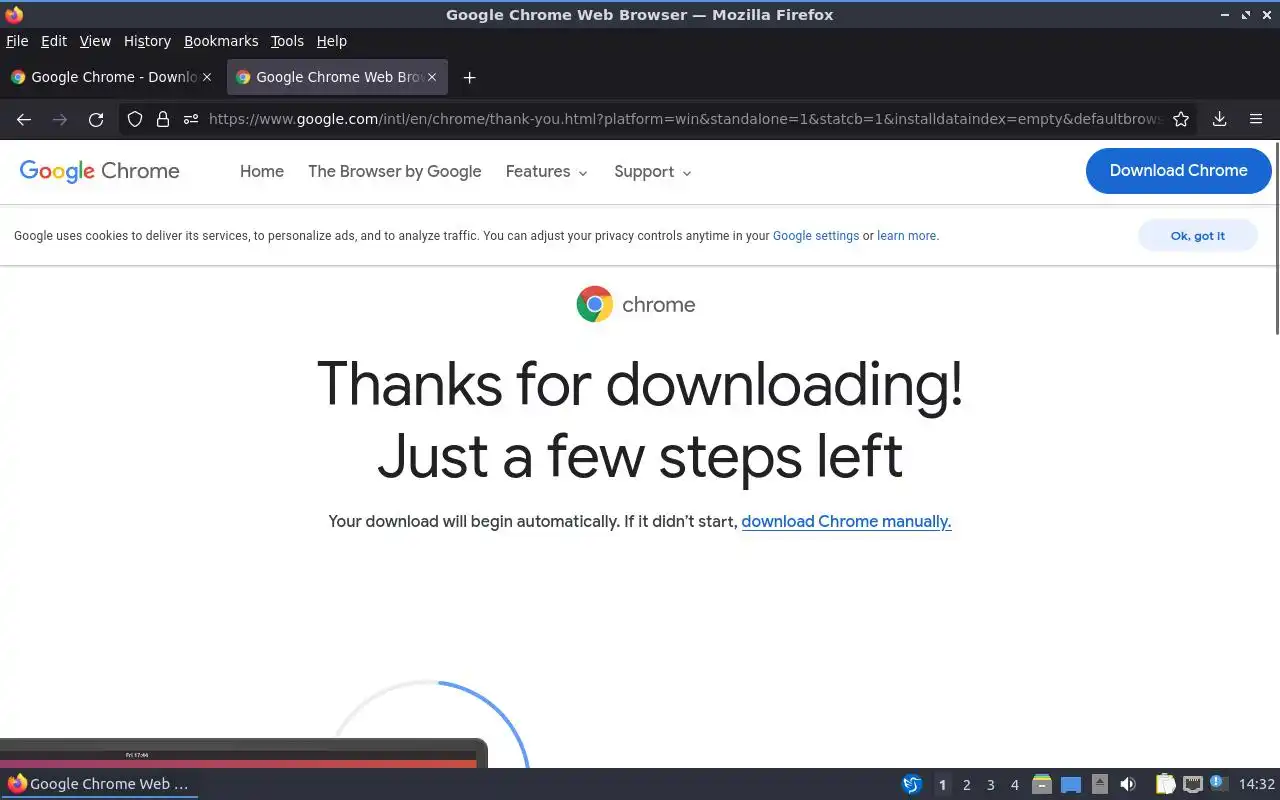Click the forward navigation arrow

[x=60, y=119]
